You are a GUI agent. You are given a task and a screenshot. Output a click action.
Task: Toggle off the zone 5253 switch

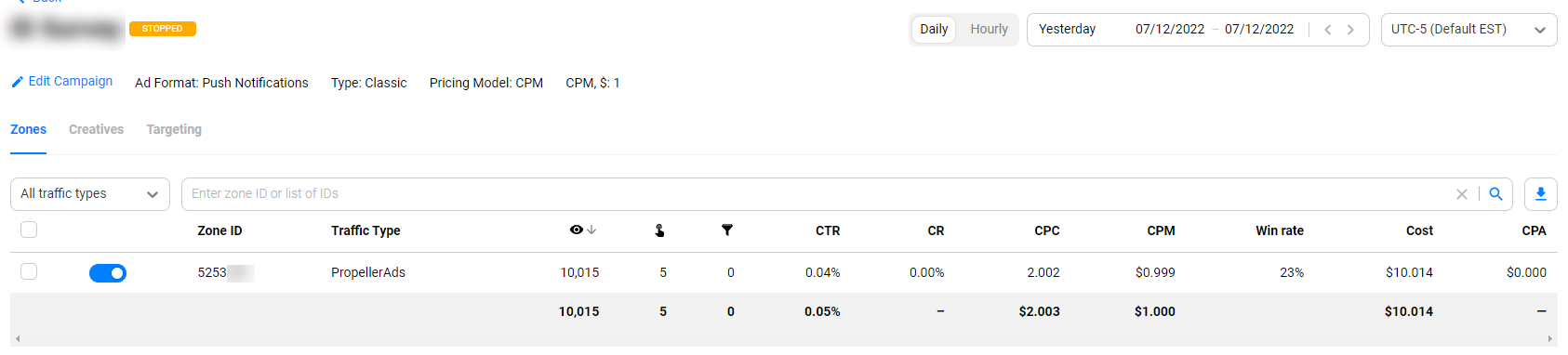108,272
